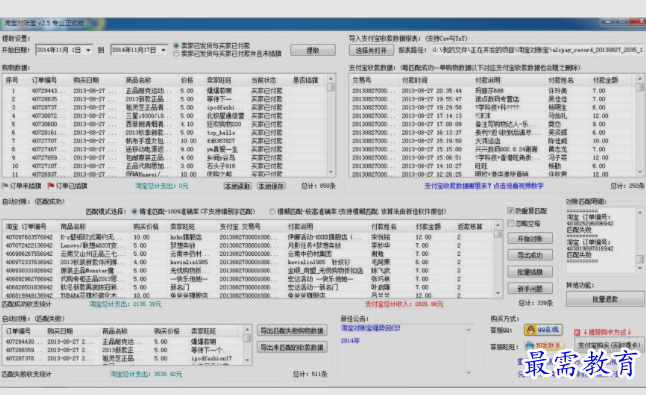The height and width of the screenshot is (395, 646).
Task: Click the 购买价格 header in matched table
Action: 146,227
